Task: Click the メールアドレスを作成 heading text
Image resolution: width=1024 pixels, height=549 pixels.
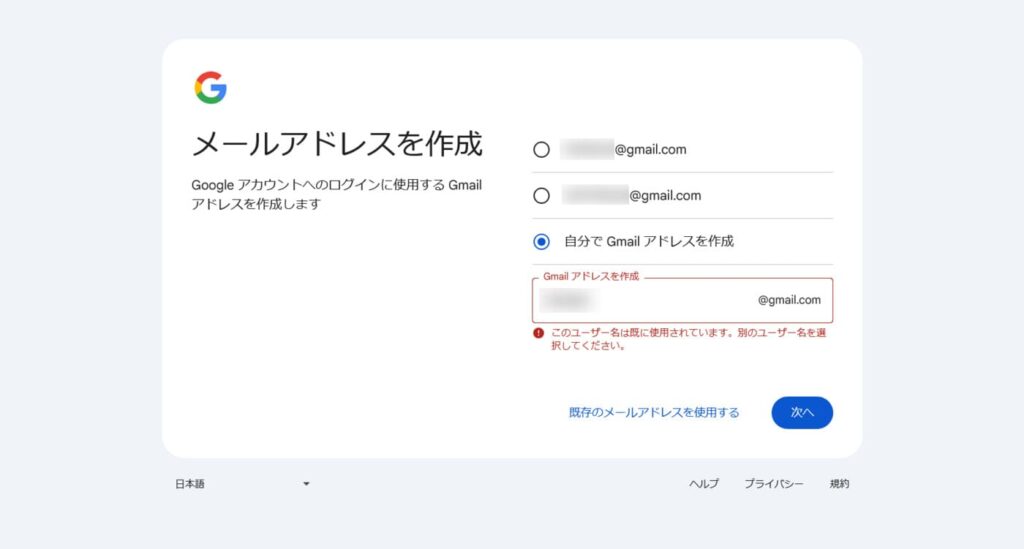Action: (x=337, y=144)
